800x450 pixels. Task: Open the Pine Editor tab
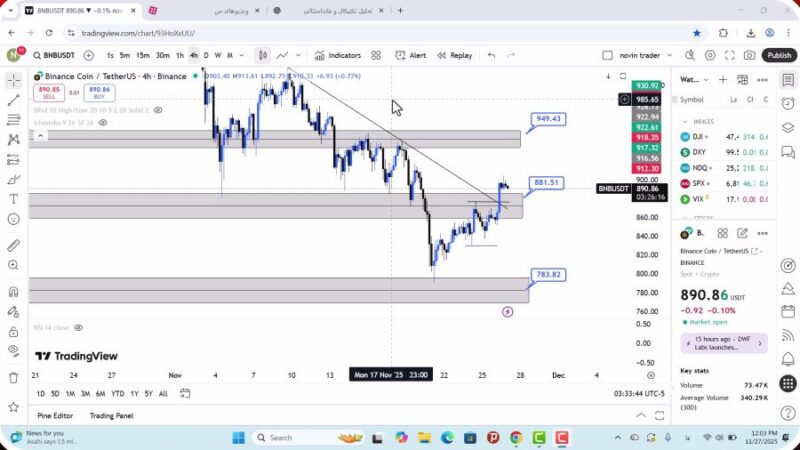[55, 415]
